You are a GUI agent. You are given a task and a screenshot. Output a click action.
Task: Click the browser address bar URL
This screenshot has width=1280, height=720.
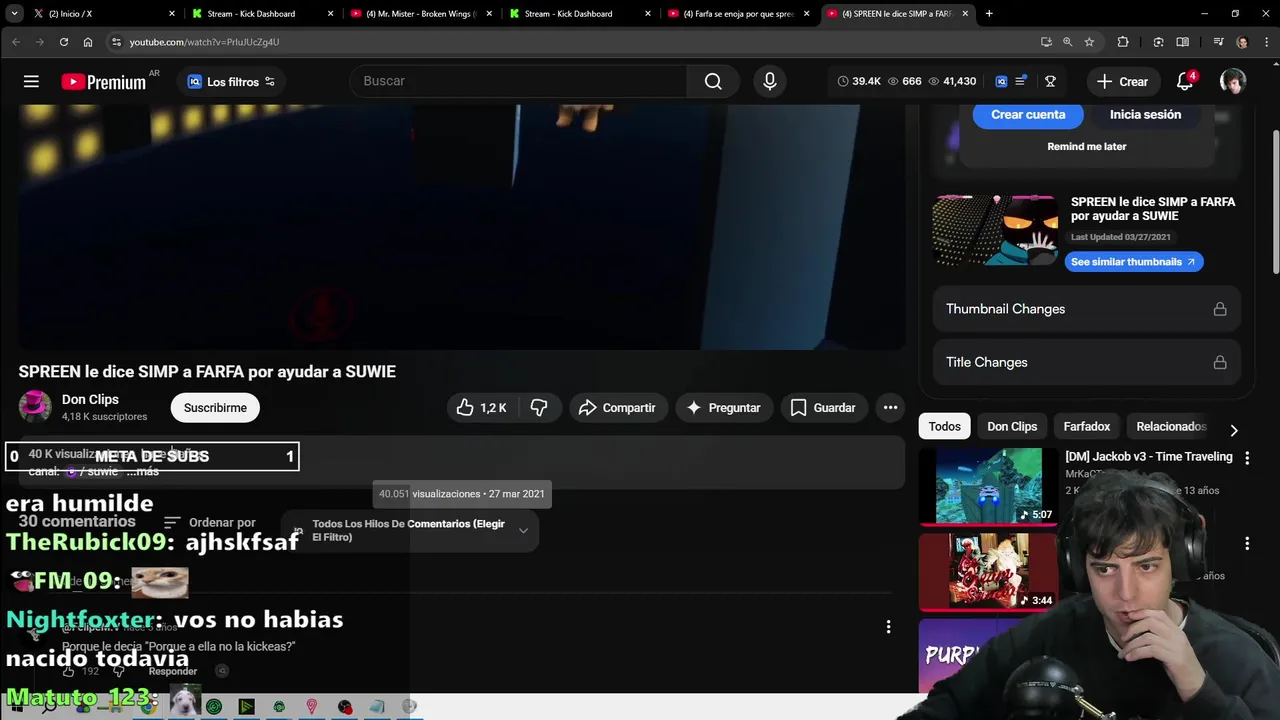click(x=204, y=42)
